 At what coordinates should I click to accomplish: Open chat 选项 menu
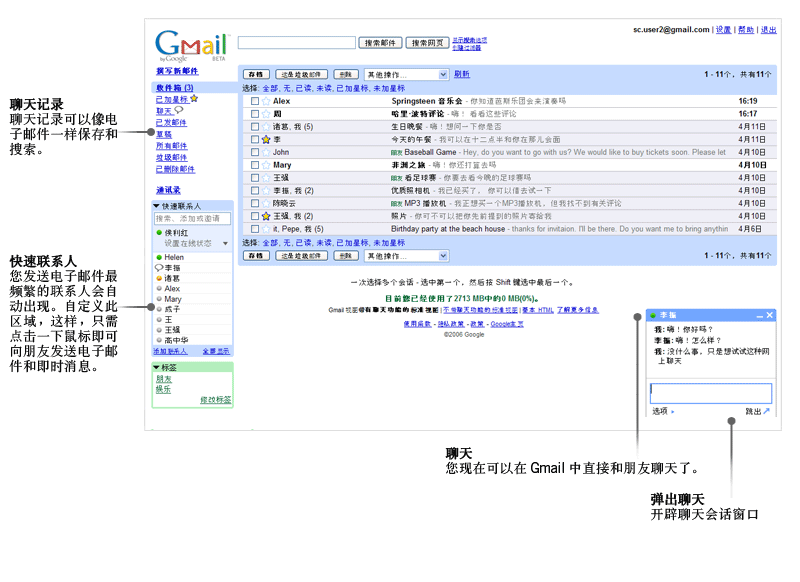[x=663, y=411]
